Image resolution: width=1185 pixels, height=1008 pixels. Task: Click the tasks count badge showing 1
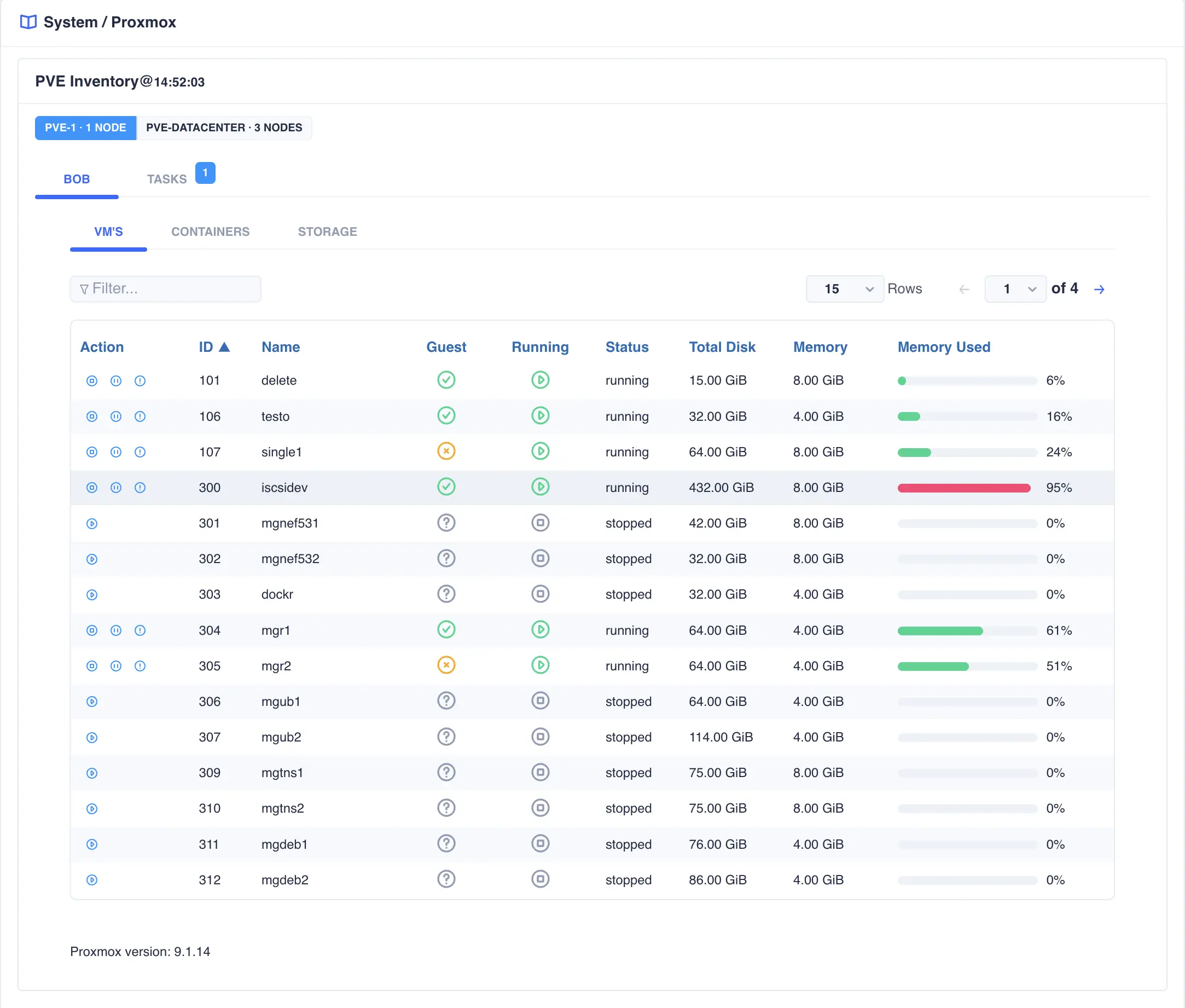point(205,173)
